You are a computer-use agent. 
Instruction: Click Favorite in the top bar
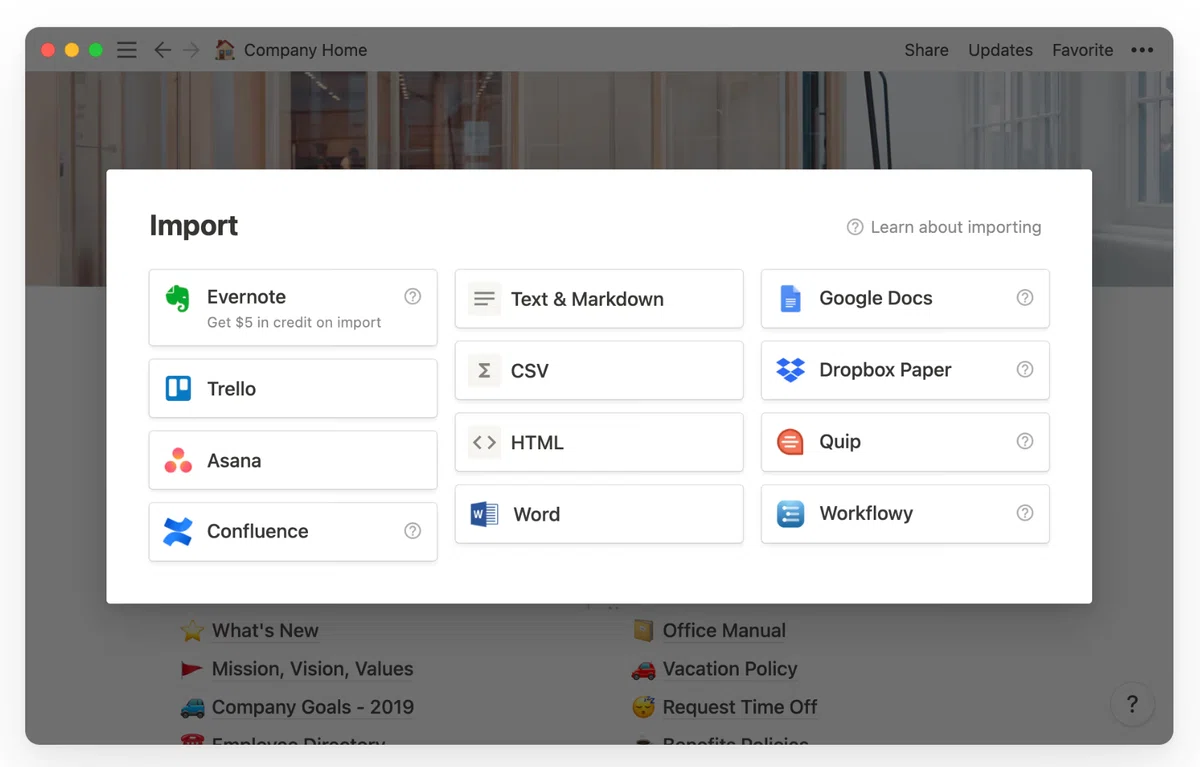pos(1082,50)
